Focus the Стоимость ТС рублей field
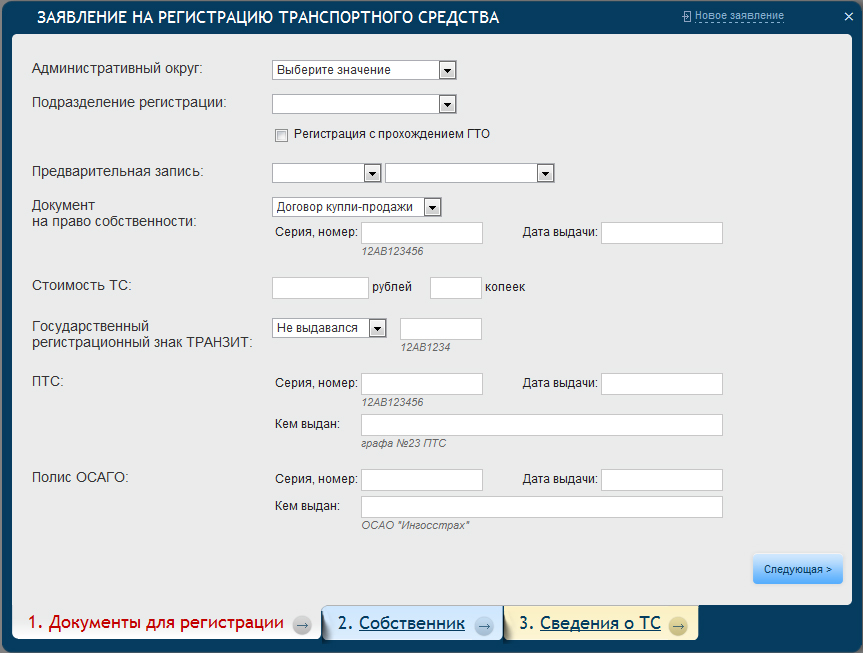The height and width of the screenshot is (653, 863). click(320, 288)
